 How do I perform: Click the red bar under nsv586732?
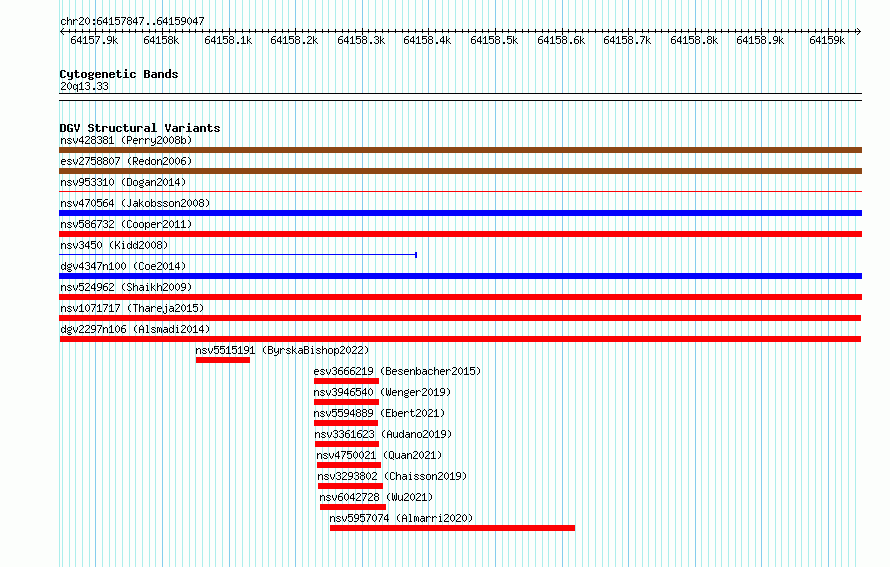tap(460, 234)
